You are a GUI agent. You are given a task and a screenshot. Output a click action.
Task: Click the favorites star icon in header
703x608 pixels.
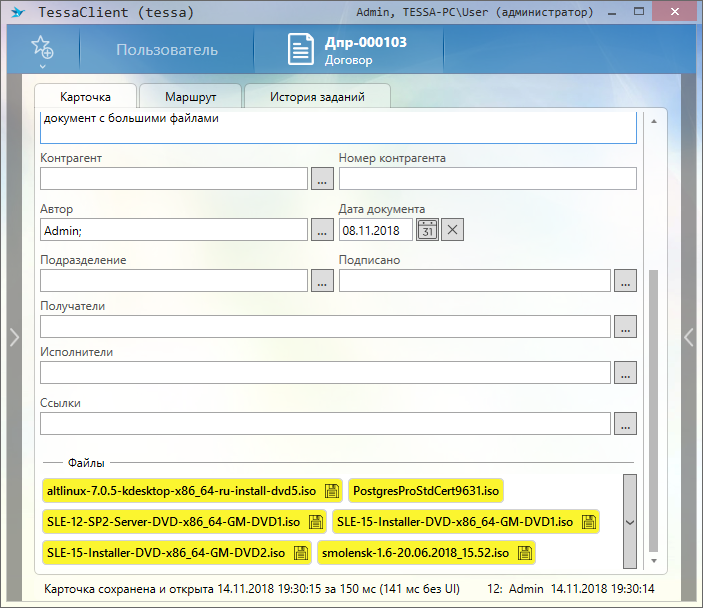41,47
